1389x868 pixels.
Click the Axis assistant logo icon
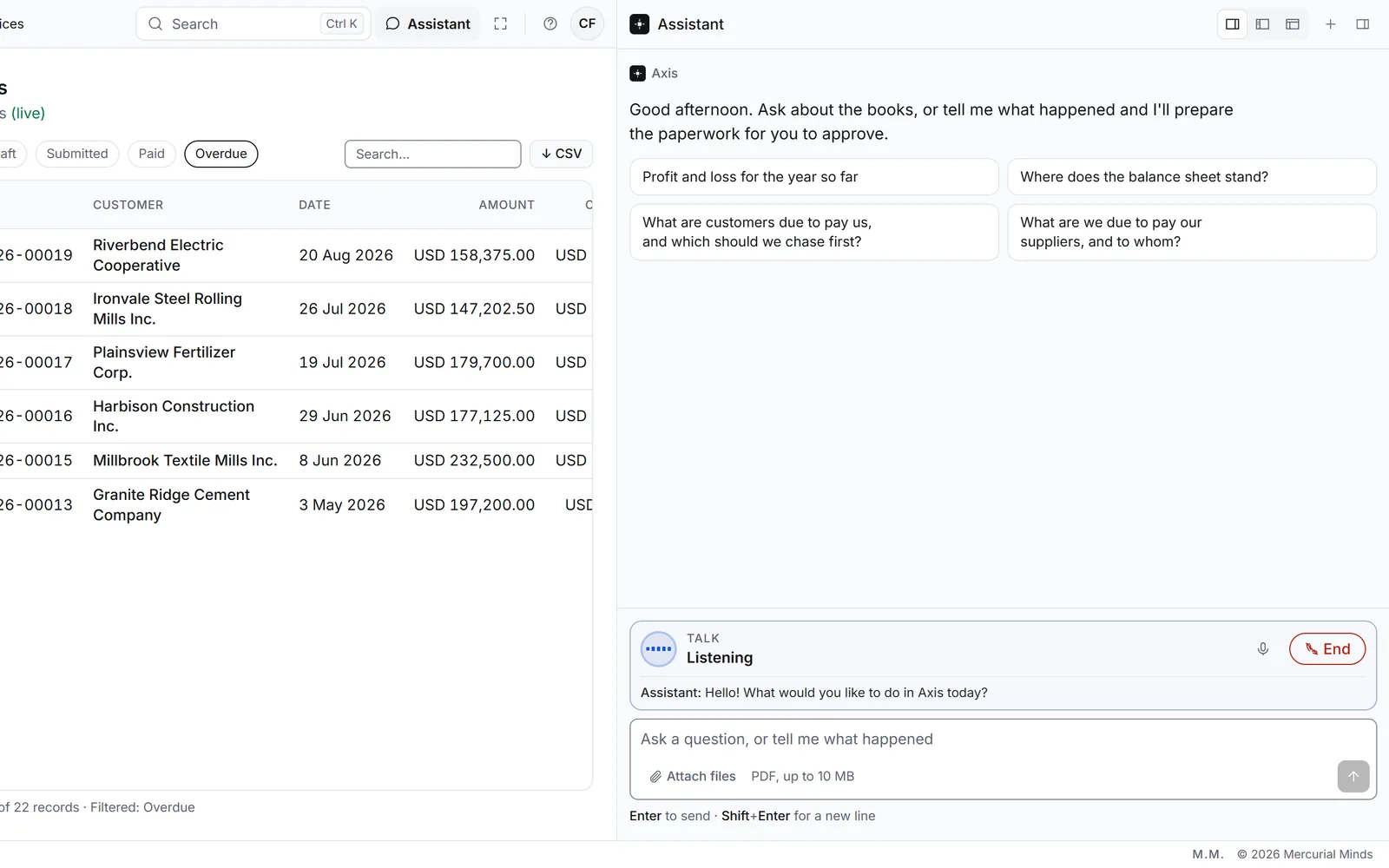click(x=638, y=74)
